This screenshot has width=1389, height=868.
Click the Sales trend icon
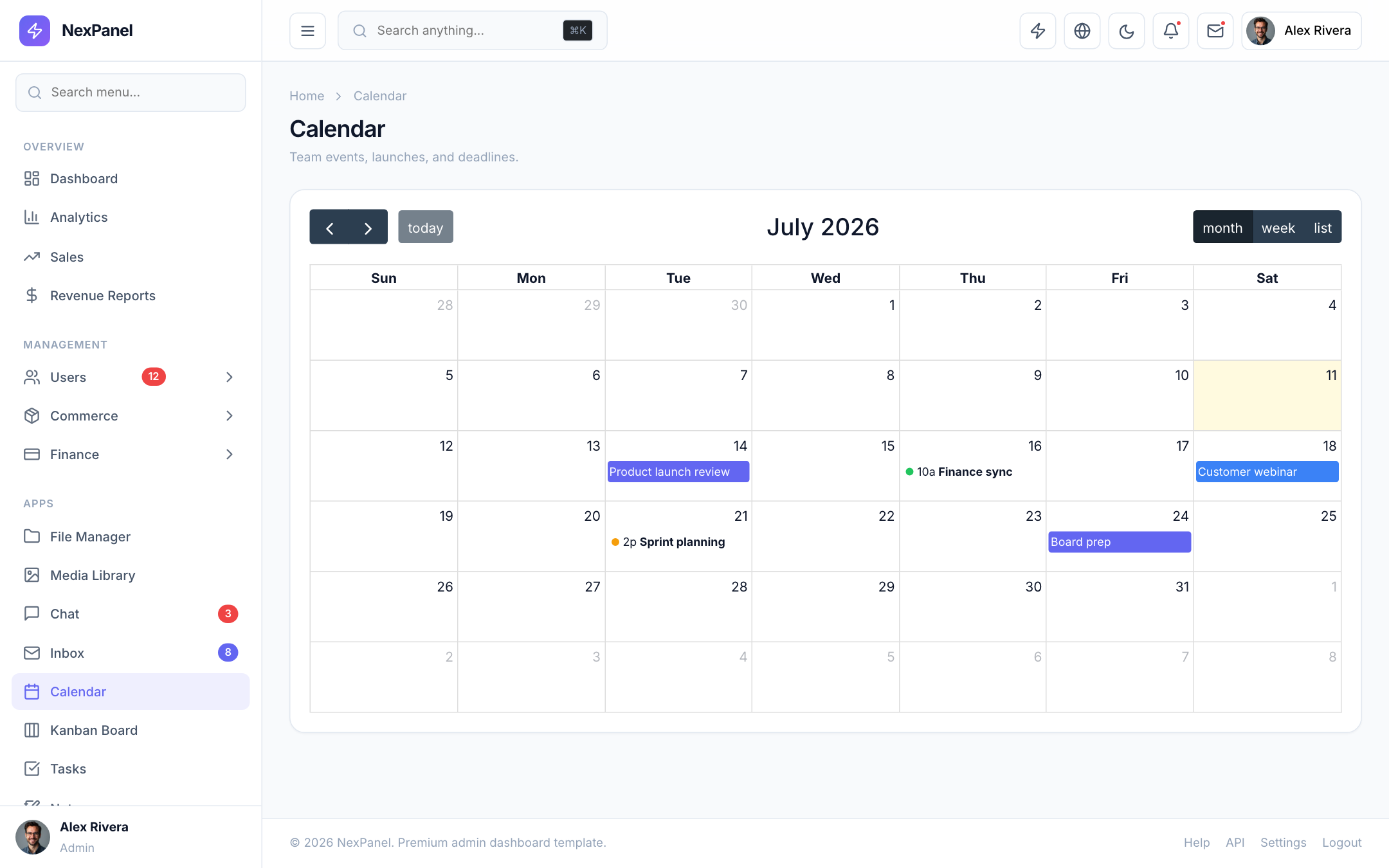[x=32, y=257]
